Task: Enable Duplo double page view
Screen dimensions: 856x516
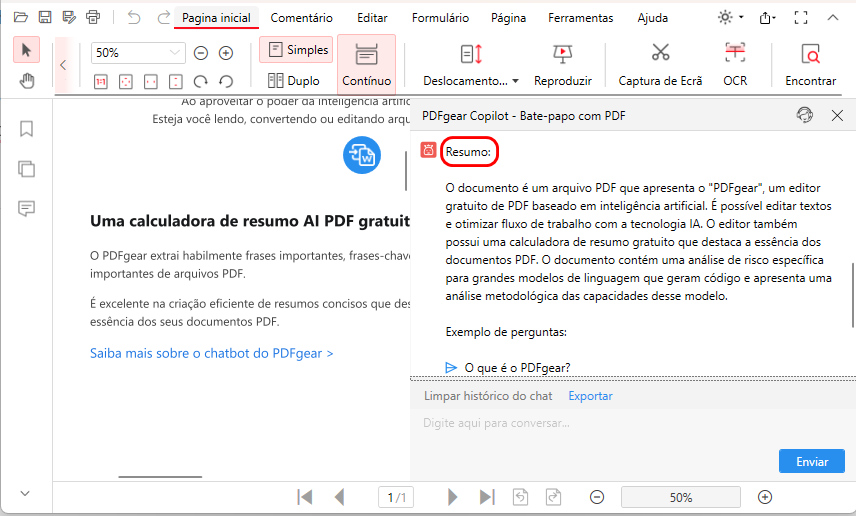Action: click(294, 81)
